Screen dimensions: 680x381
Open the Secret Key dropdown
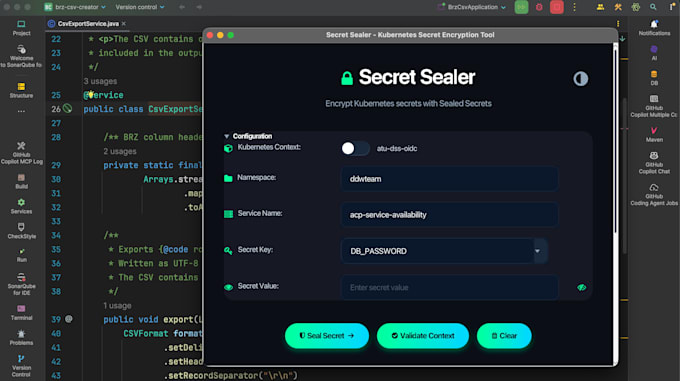537,251
